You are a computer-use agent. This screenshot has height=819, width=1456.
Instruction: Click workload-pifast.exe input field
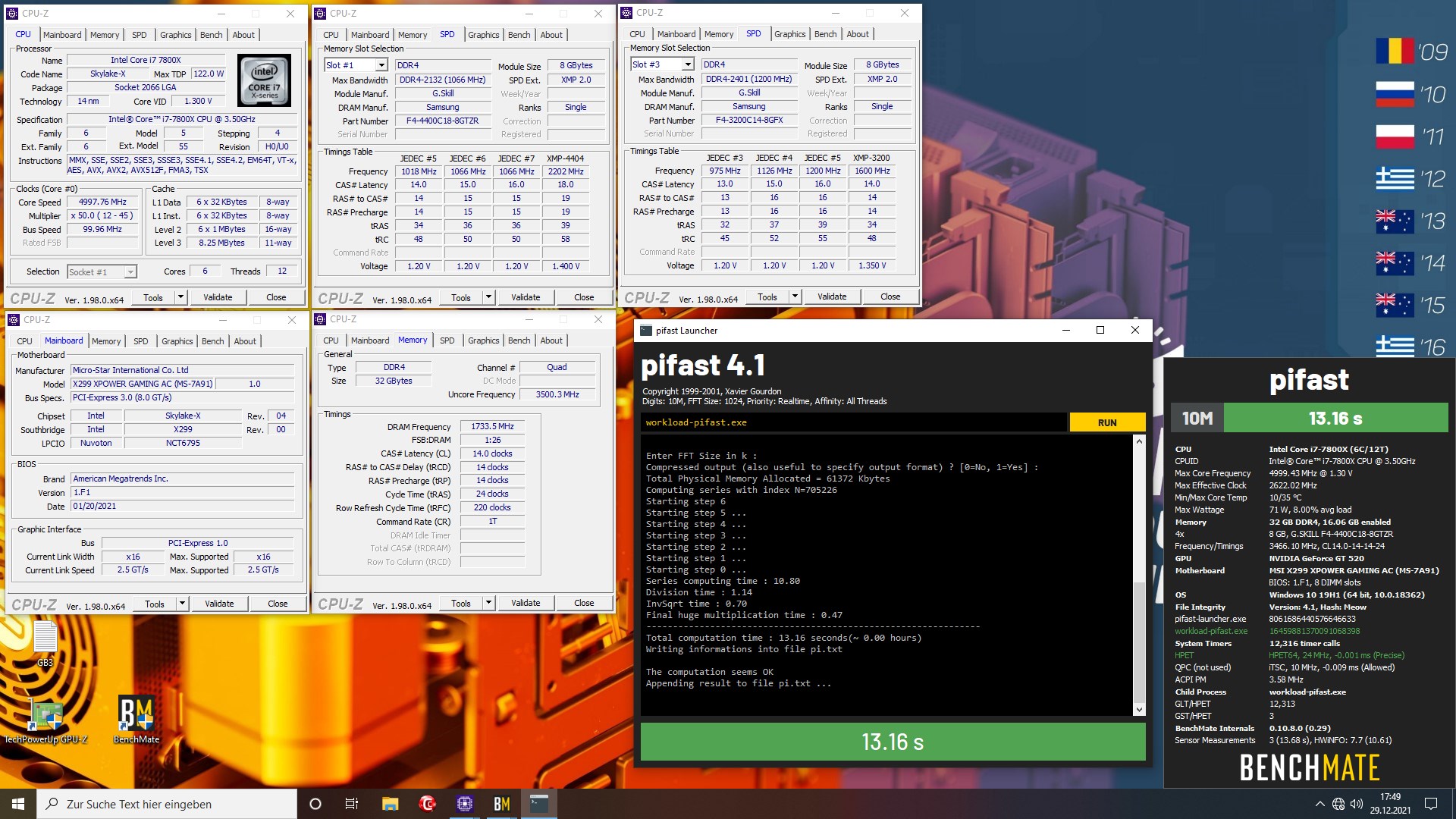(854, 422)
